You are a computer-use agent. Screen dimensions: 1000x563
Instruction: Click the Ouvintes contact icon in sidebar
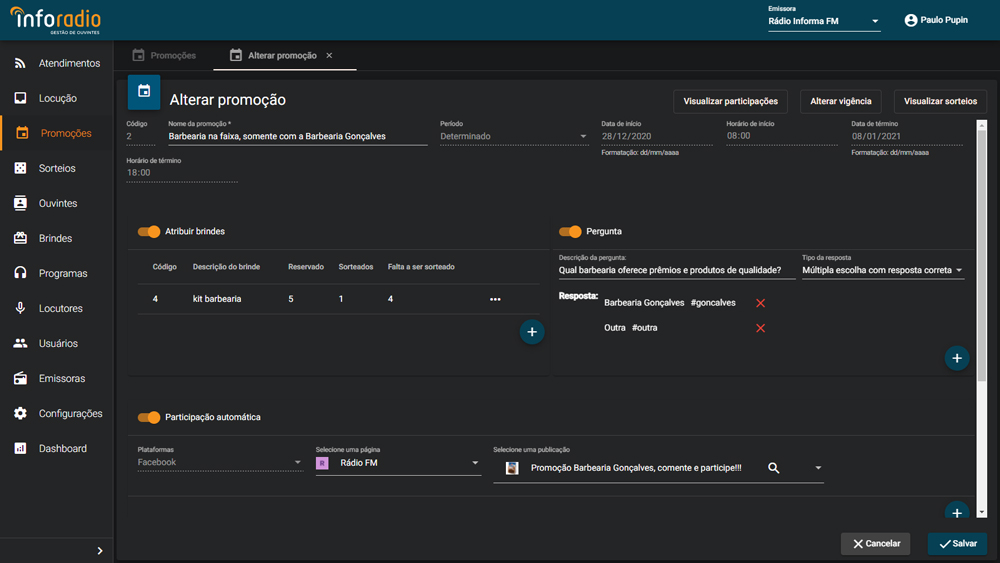point(20,203)
